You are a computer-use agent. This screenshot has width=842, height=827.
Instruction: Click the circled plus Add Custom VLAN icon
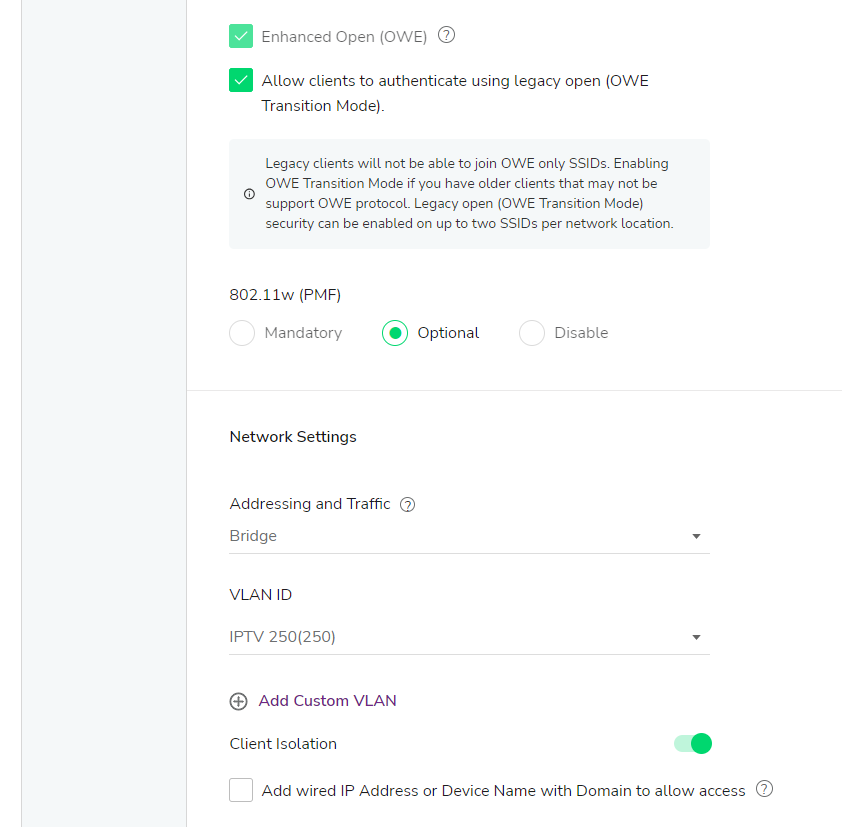(238, 701)
